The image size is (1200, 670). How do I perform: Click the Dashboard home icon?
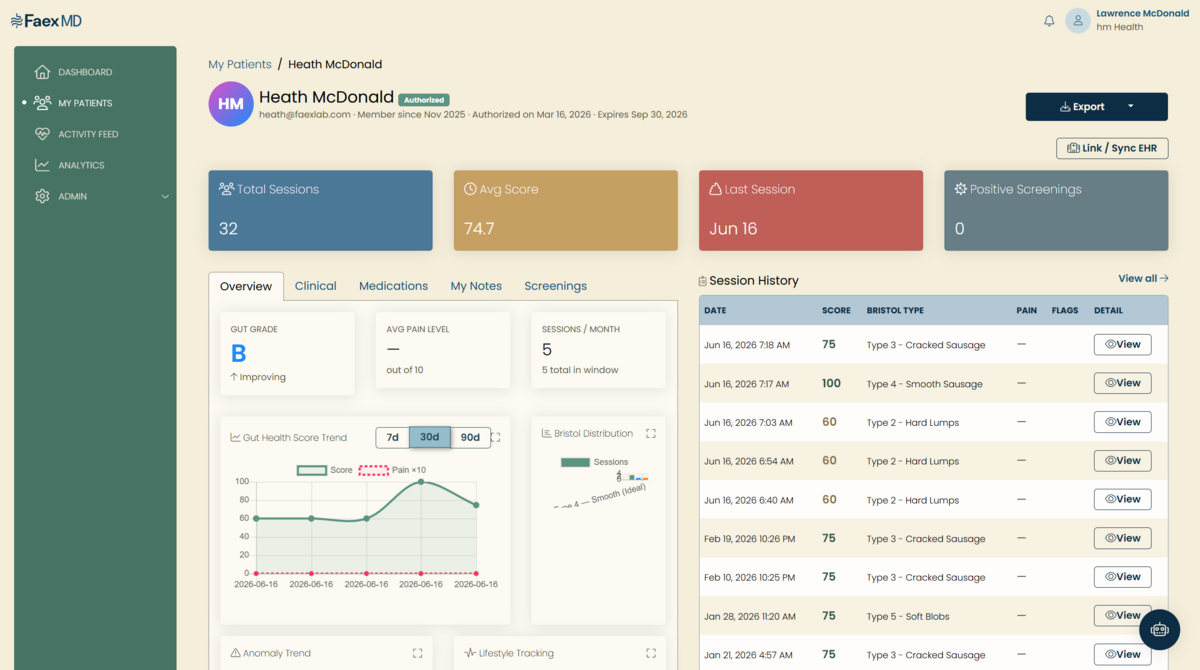[42, 72]
